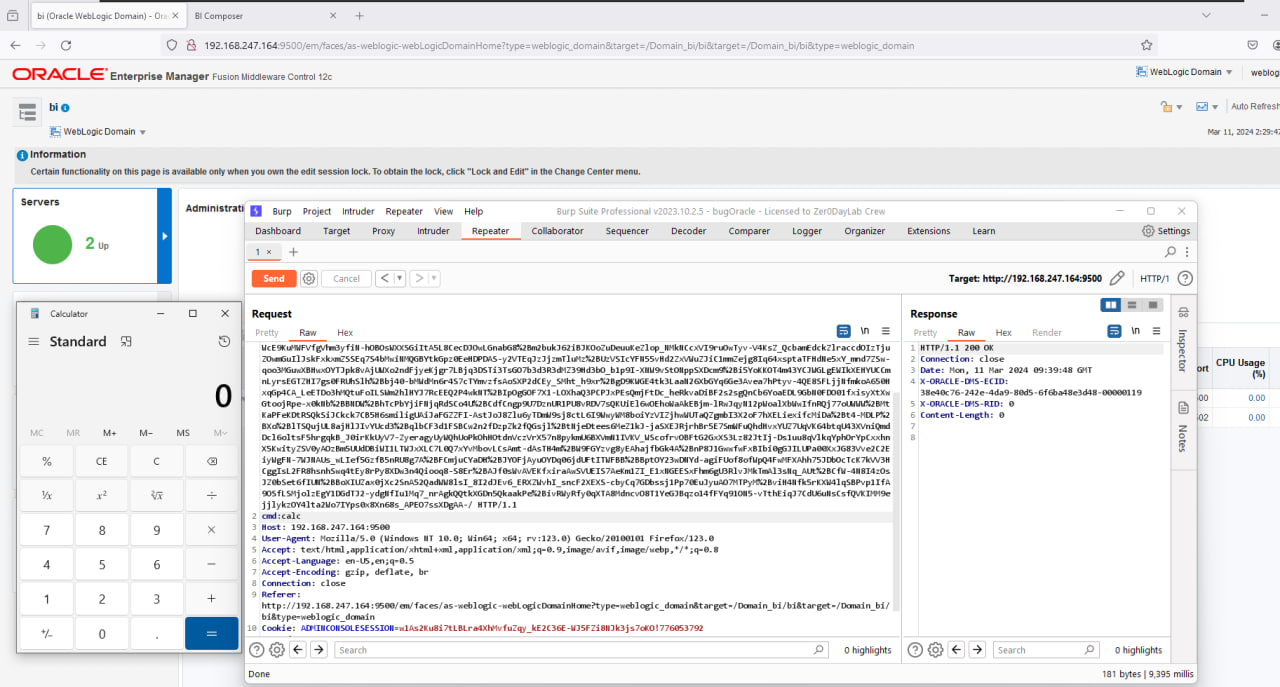Open the history forward dropdown arrow
1280x687 pixels.
[434, 279]
